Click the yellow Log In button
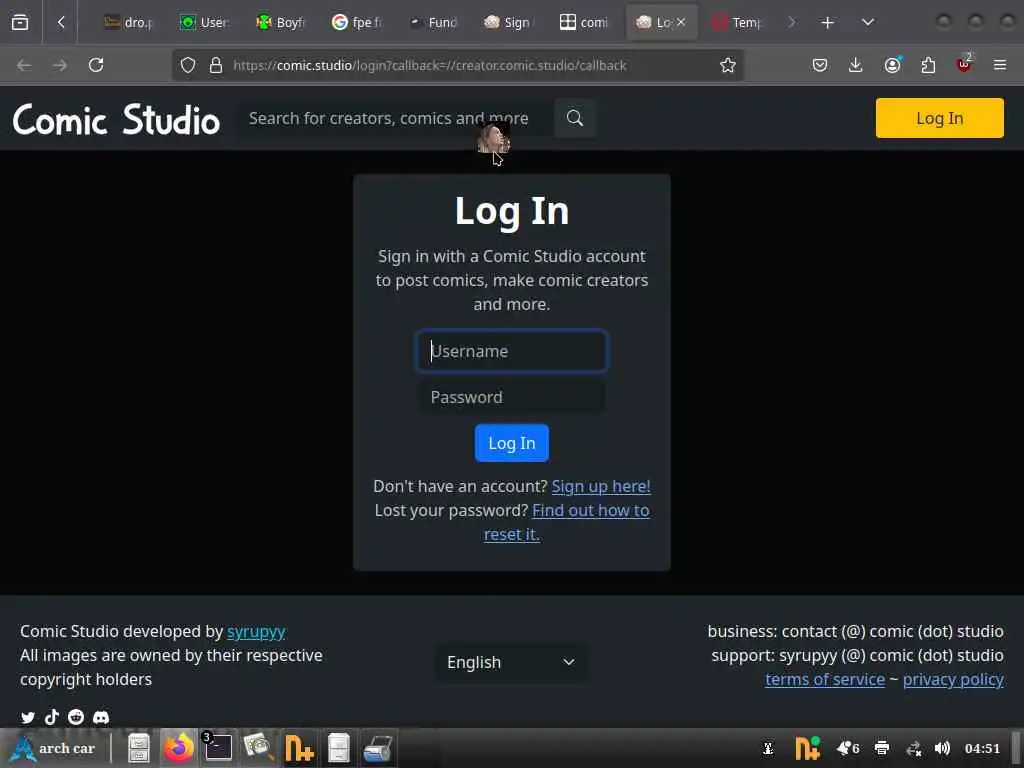Viewport: 1024px width, 768px height. point(939,118)
